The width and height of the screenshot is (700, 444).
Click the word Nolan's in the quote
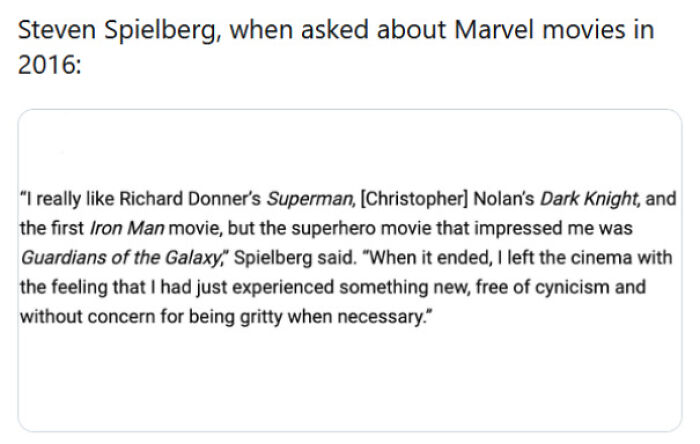click(504, 199)
